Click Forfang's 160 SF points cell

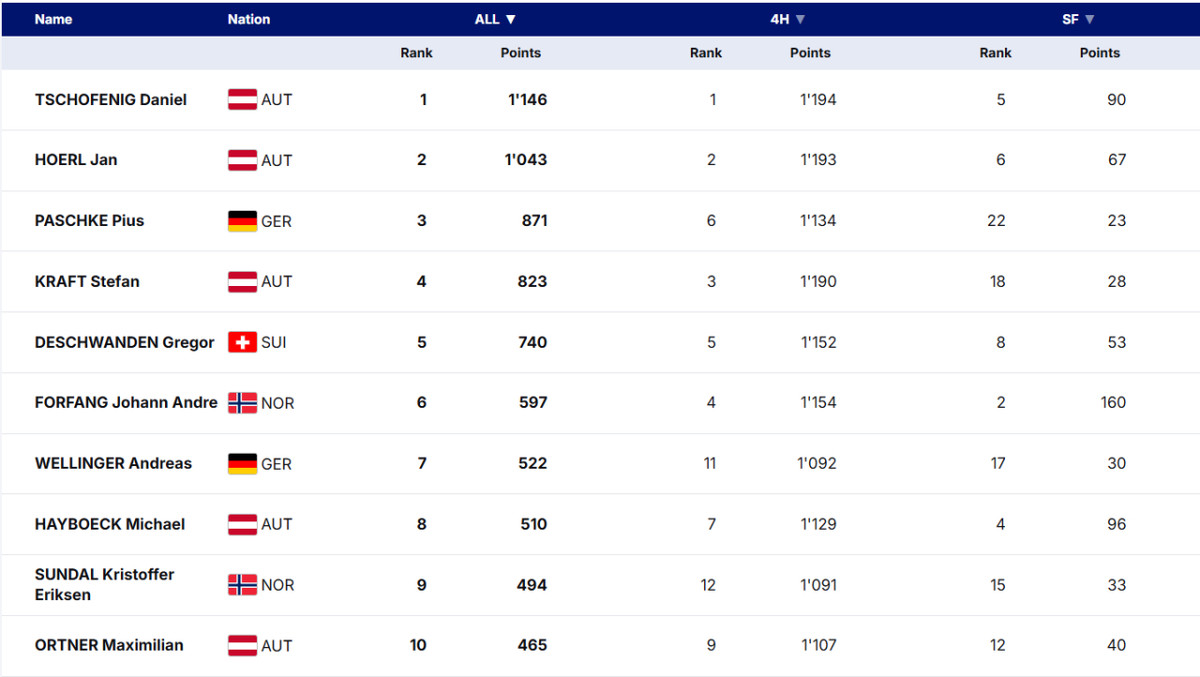click(x=1113, y=403)
